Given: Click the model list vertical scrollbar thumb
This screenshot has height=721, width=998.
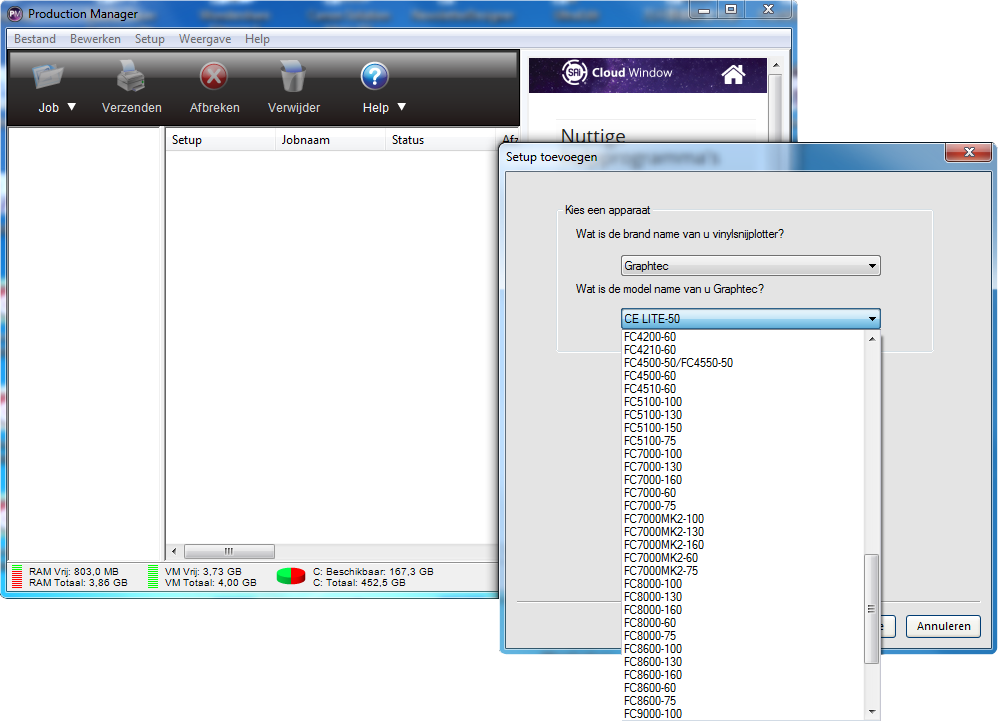Looking at the screenshot, I should [x=872, y=609].
